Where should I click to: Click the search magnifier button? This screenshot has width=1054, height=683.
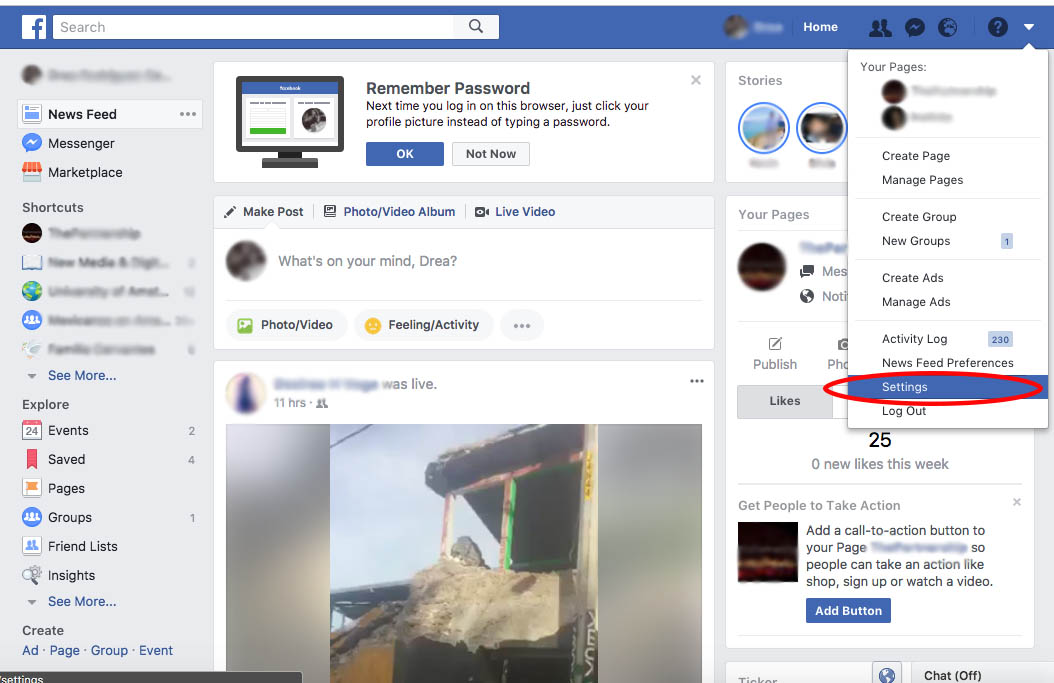point(476,27)
